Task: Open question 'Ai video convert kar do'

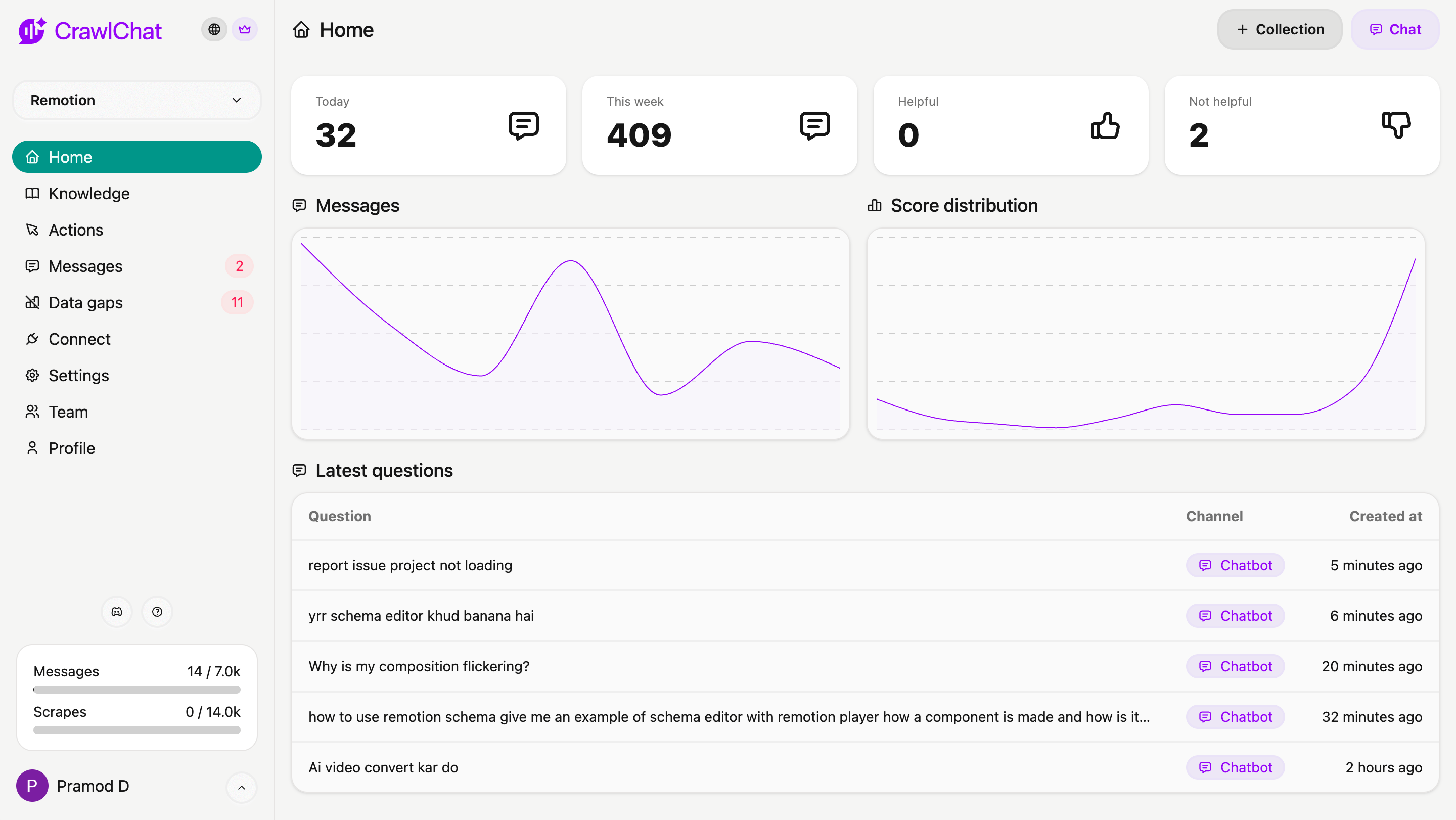Action: pos(383,767)
